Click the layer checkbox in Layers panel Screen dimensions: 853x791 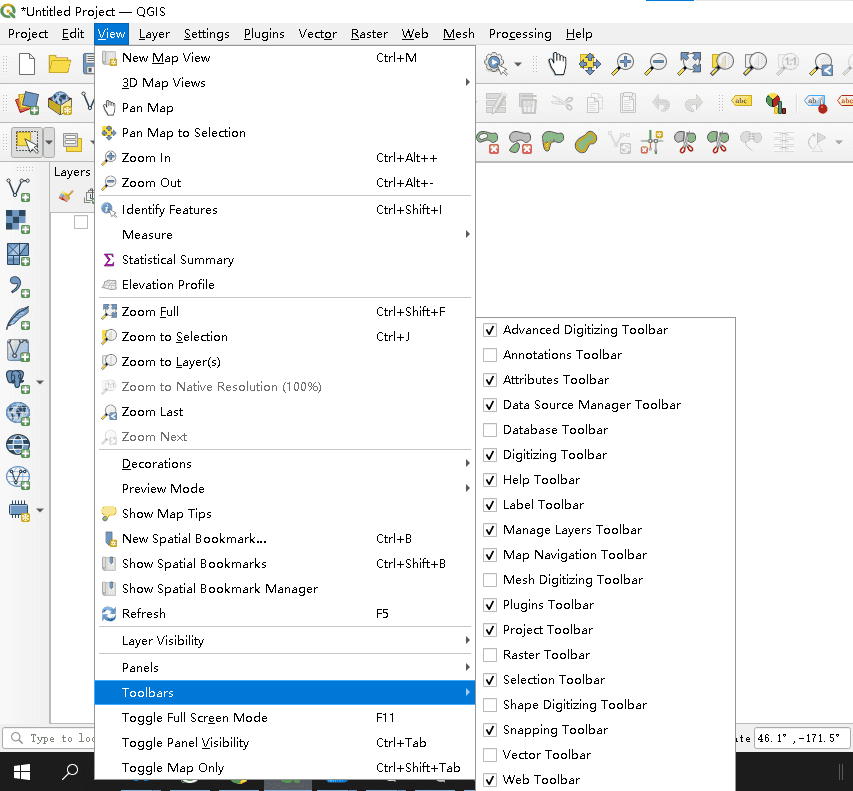point(81,222)
